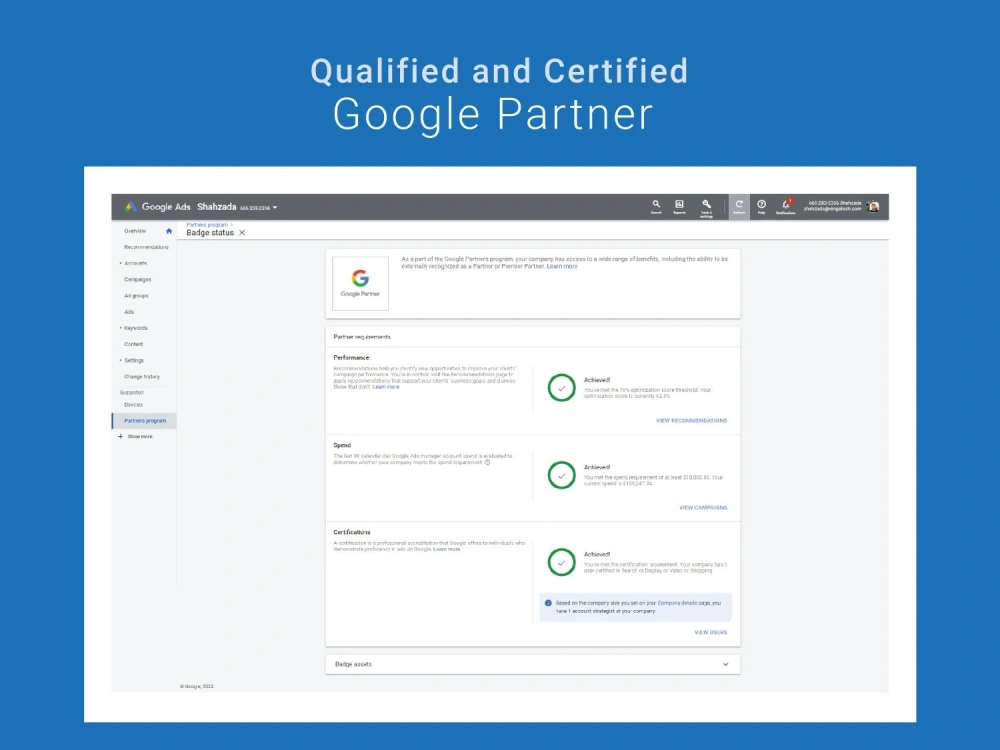The image size is (1000, 750).
Task: Open the Reports icon in header
Action: 679,207
